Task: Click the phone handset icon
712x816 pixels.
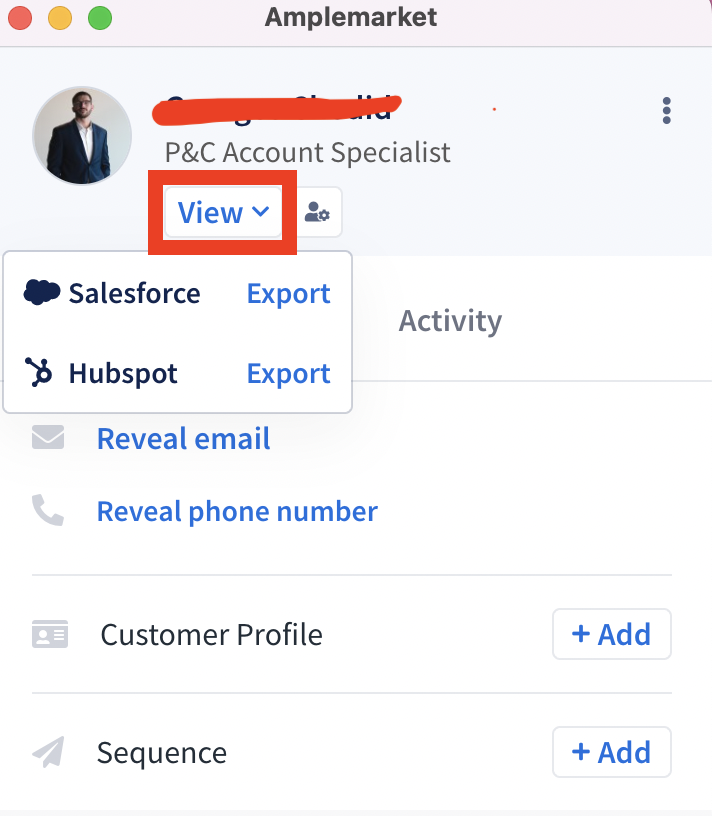Action: click(48, 510)
